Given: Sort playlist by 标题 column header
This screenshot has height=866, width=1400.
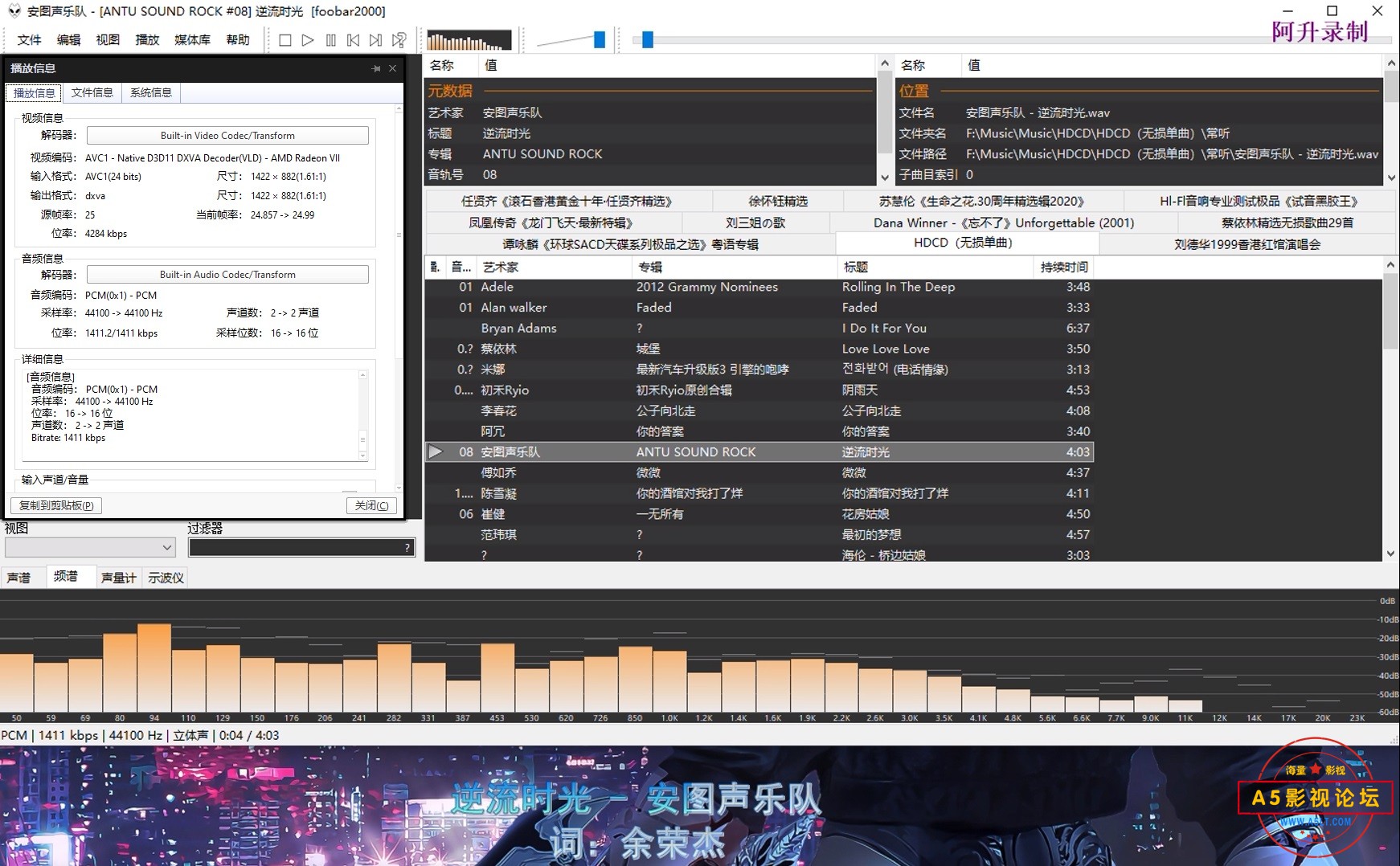Looking at the screenshot, I should [x=935, y=268].
